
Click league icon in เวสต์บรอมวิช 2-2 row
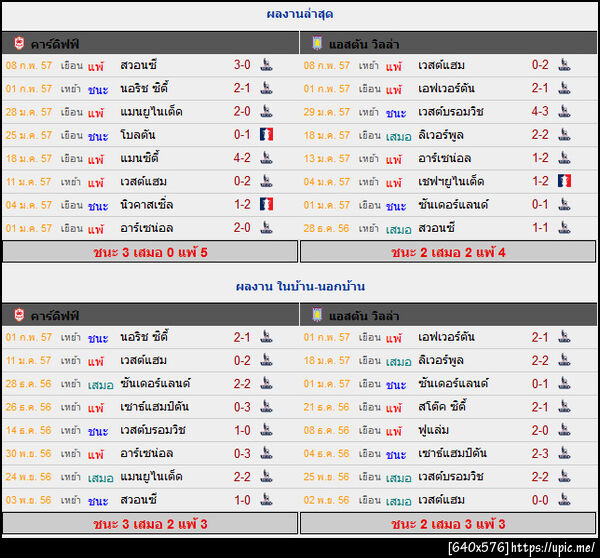pos(564,476)
